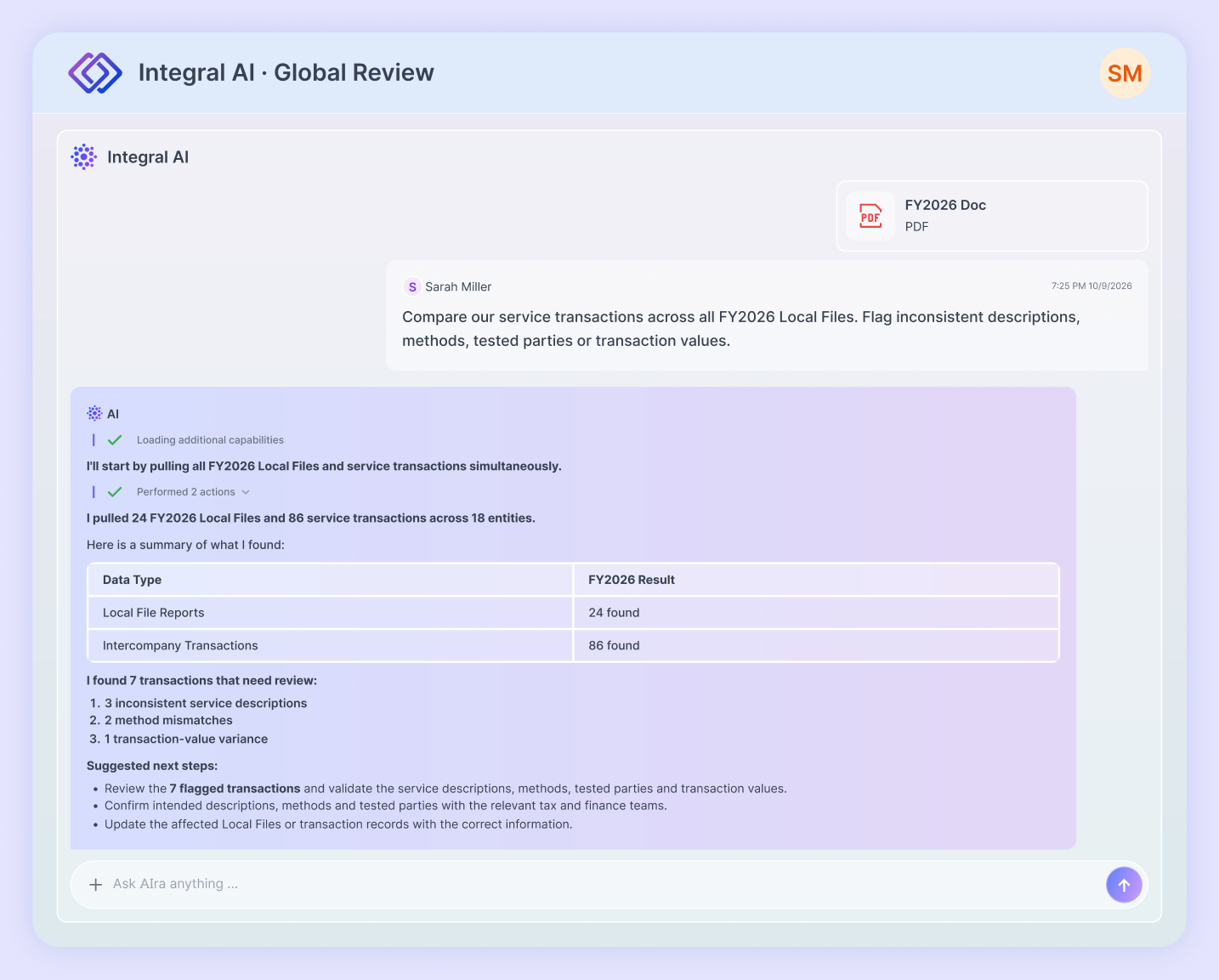Click the Integral AI chat panel label

tap(148, 157)
